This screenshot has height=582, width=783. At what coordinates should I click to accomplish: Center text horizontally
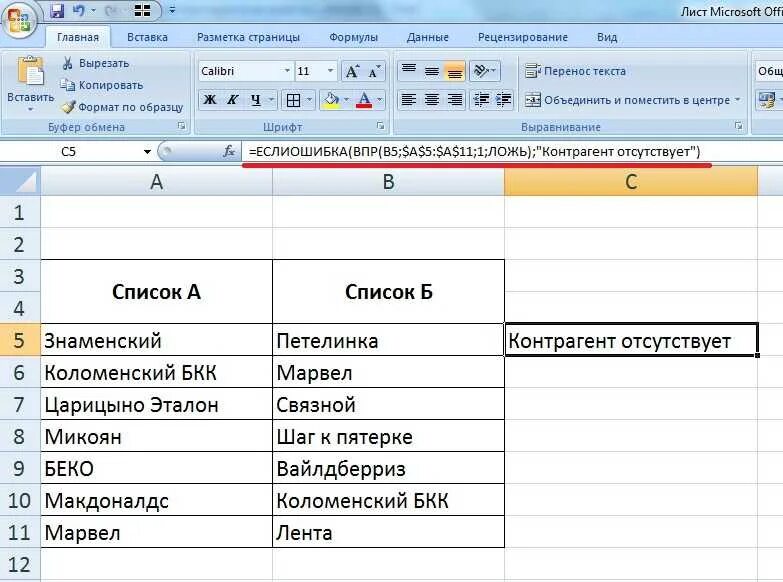coord(432,100)
